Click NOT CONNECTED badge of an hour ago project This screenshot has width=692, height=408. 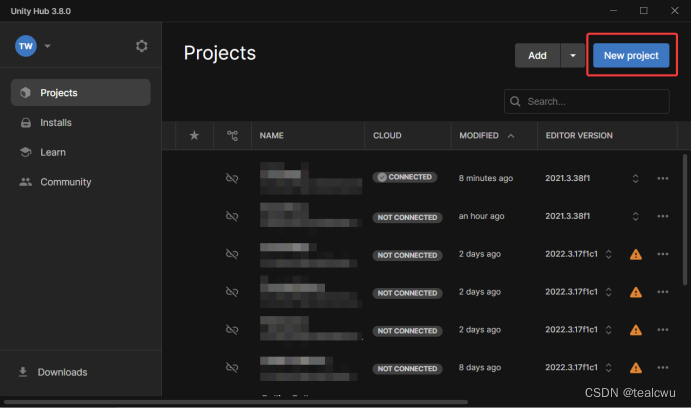pos(407,217)
